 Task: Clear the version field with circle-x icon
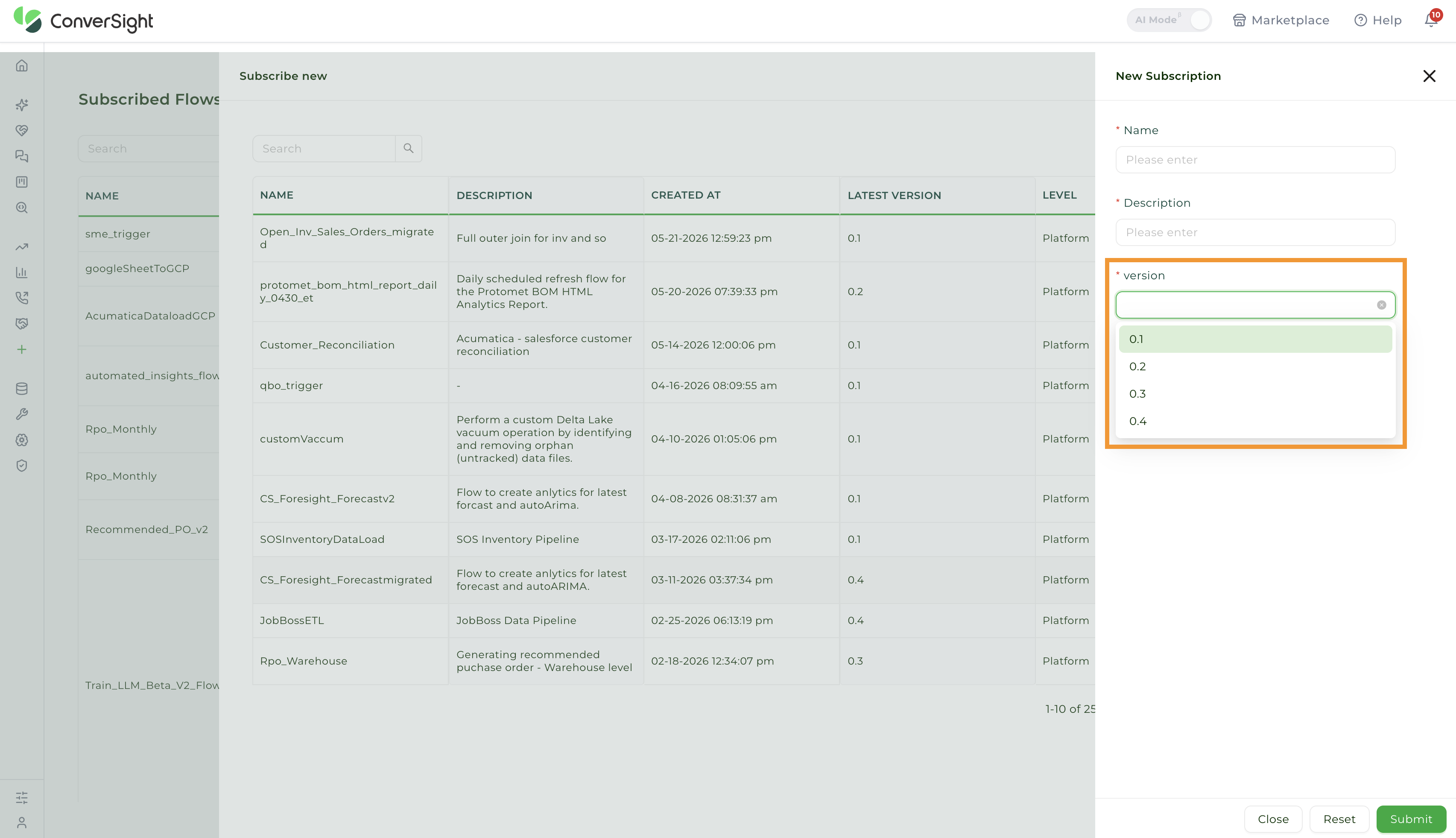[x=1381, y=305]
